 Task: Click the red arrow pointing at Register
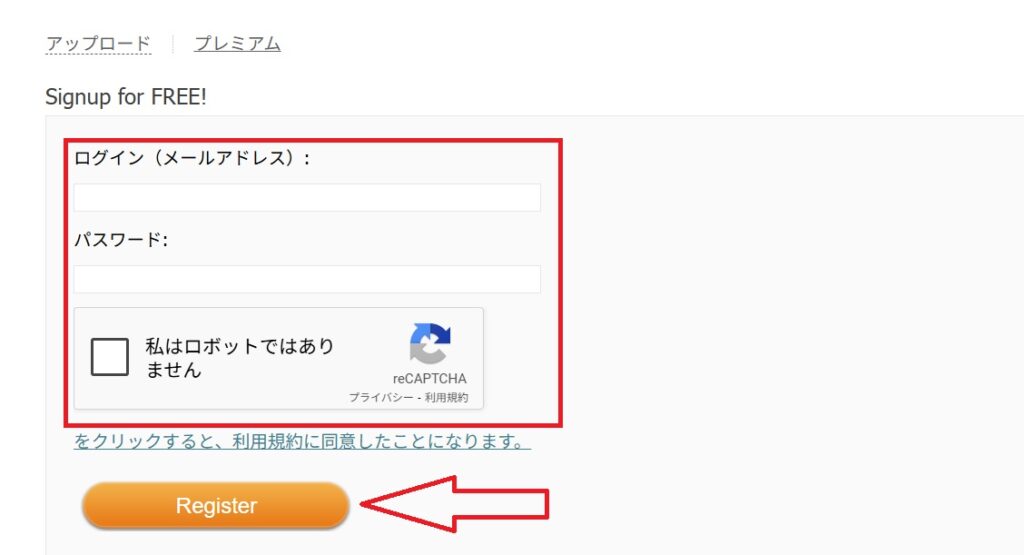[455, 504]
